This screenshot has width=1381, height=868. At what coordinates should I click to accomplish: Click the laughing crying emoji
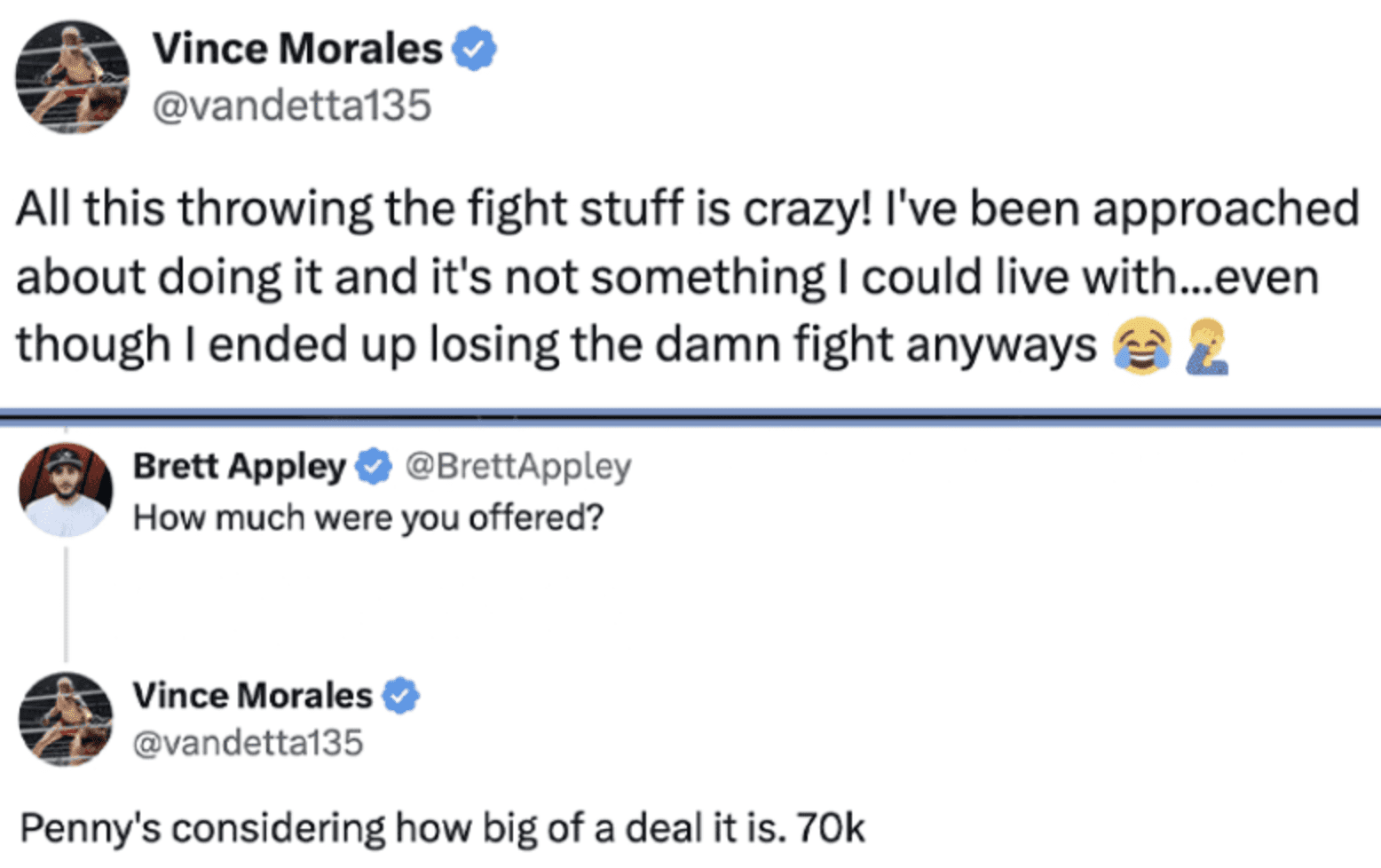coord(1141,347)
